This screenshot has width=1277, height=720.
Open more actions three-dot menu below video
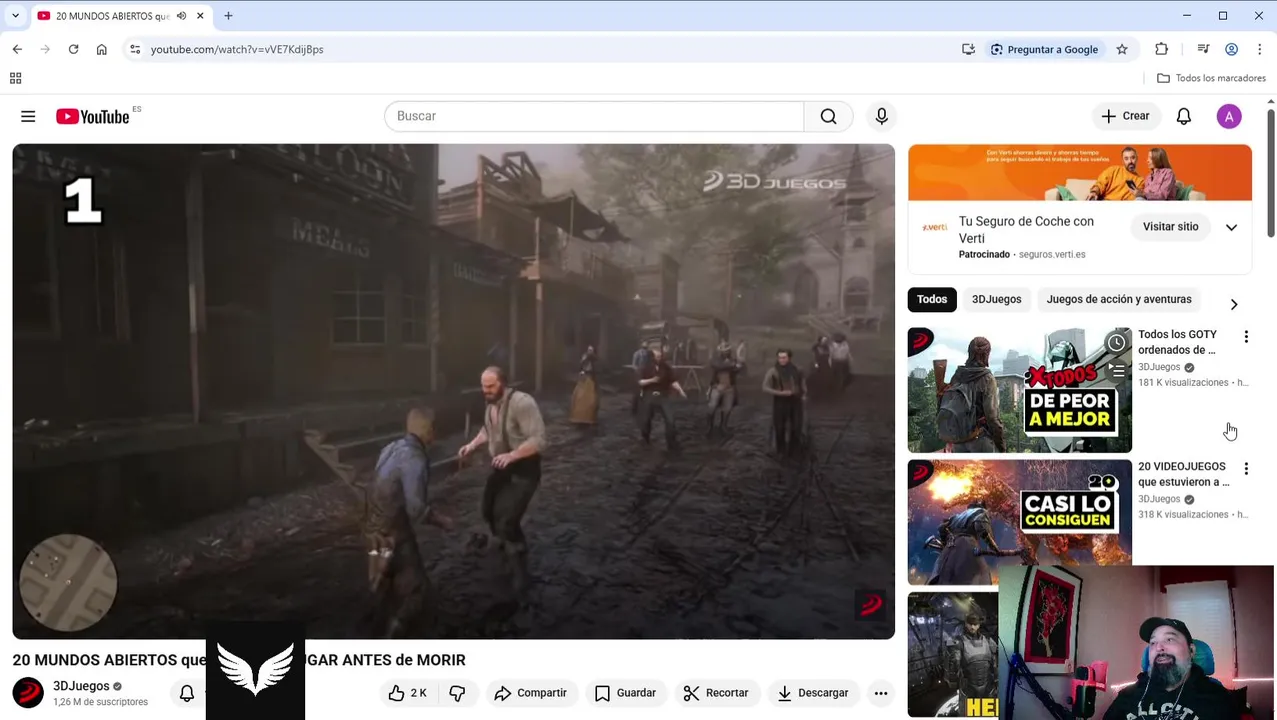(x=880, y=693)
